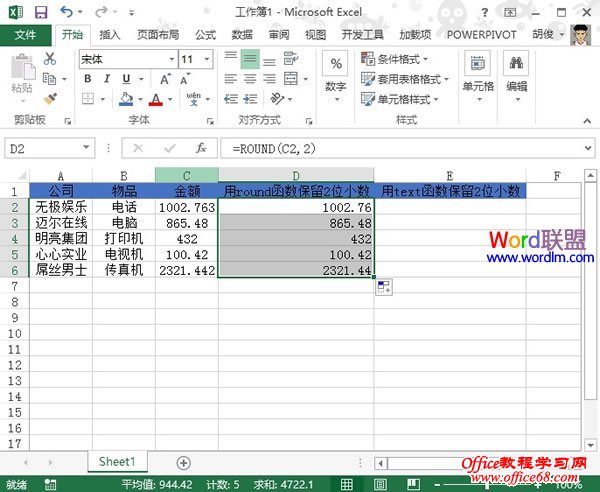The image size is (600, 492).
Task: Open the 单元格 cells dropdown
Action: pyautogui.click(x=478, y=77)
